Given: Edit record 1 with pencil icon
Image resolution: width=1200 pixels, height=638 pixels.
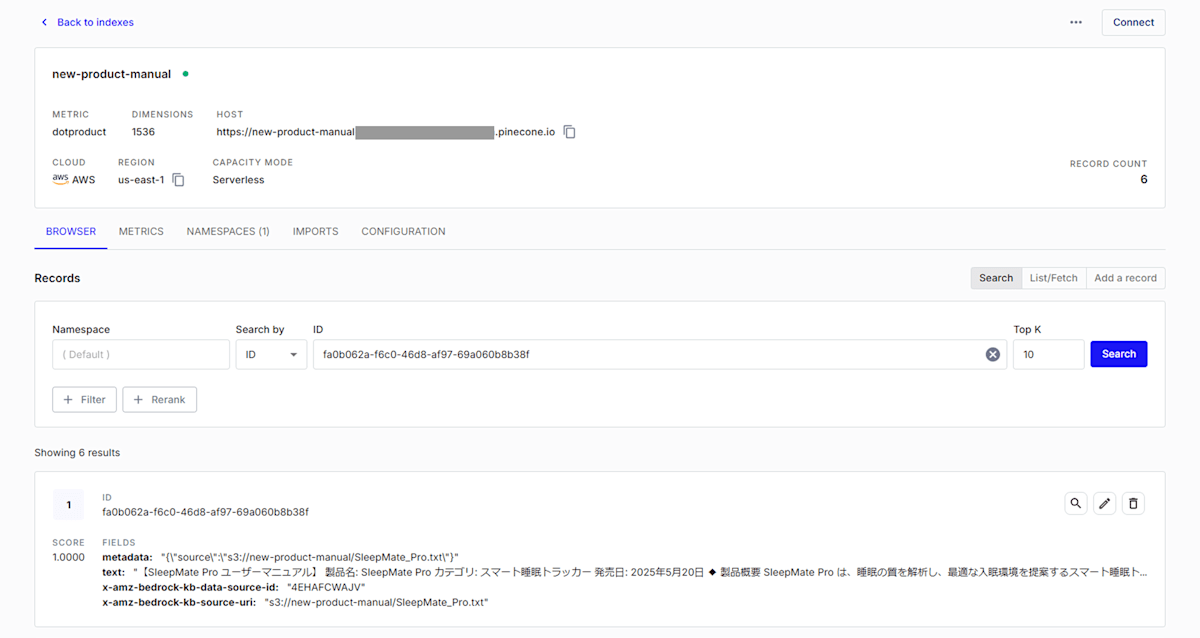Looking at the screenshot, I should coord(1104,503).
